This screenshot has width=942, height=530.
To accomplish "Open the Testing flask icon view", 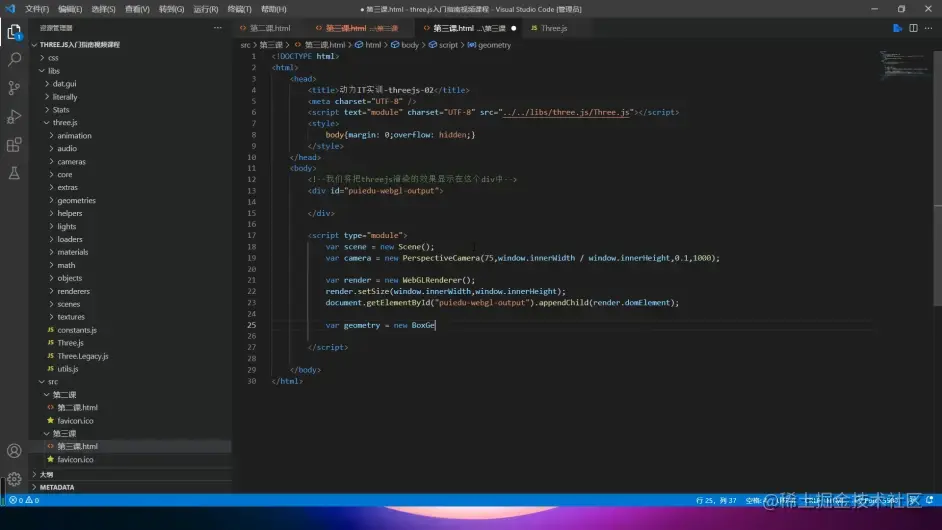I will coord(14,173).
